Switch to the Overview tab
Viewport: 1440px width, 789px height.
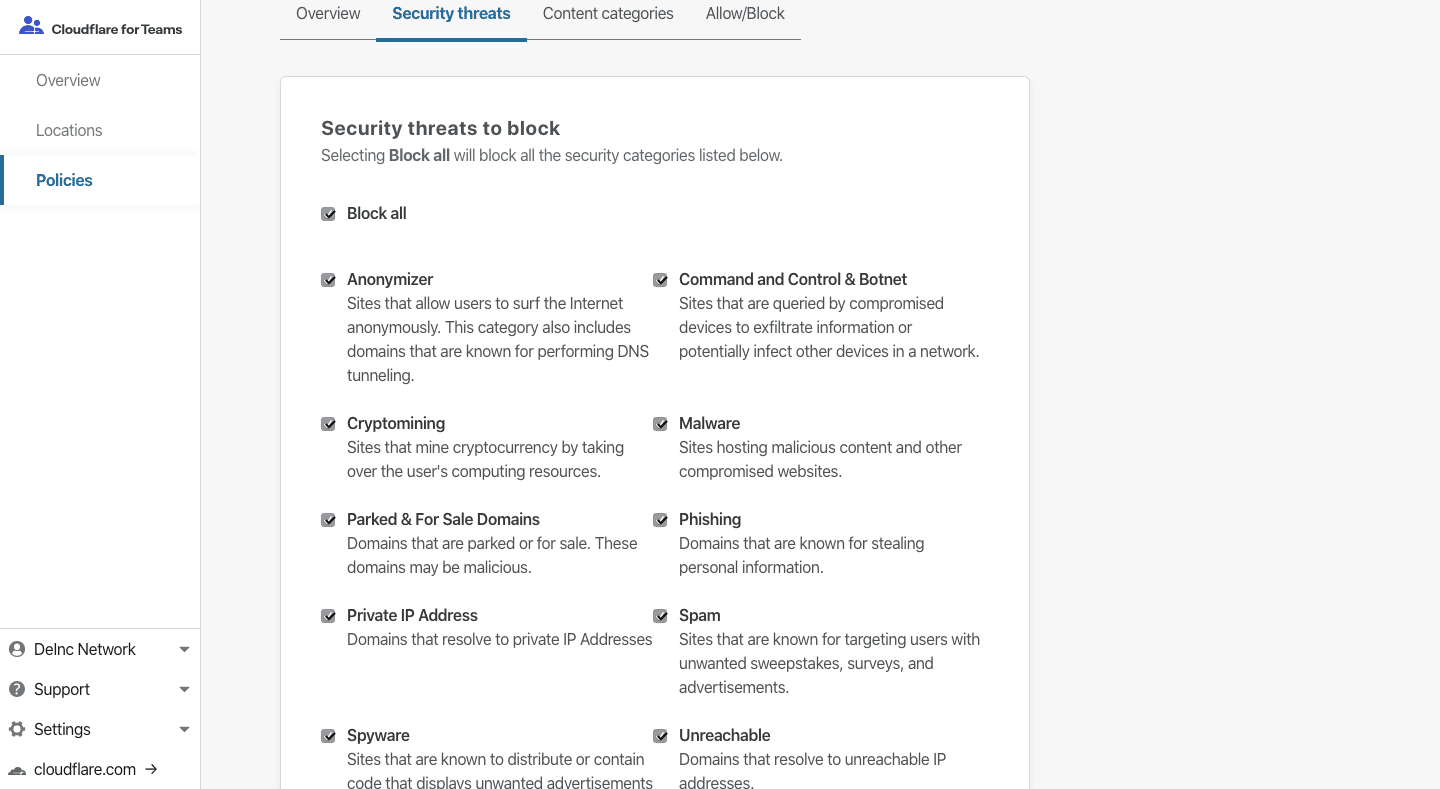tap(328, 14)
